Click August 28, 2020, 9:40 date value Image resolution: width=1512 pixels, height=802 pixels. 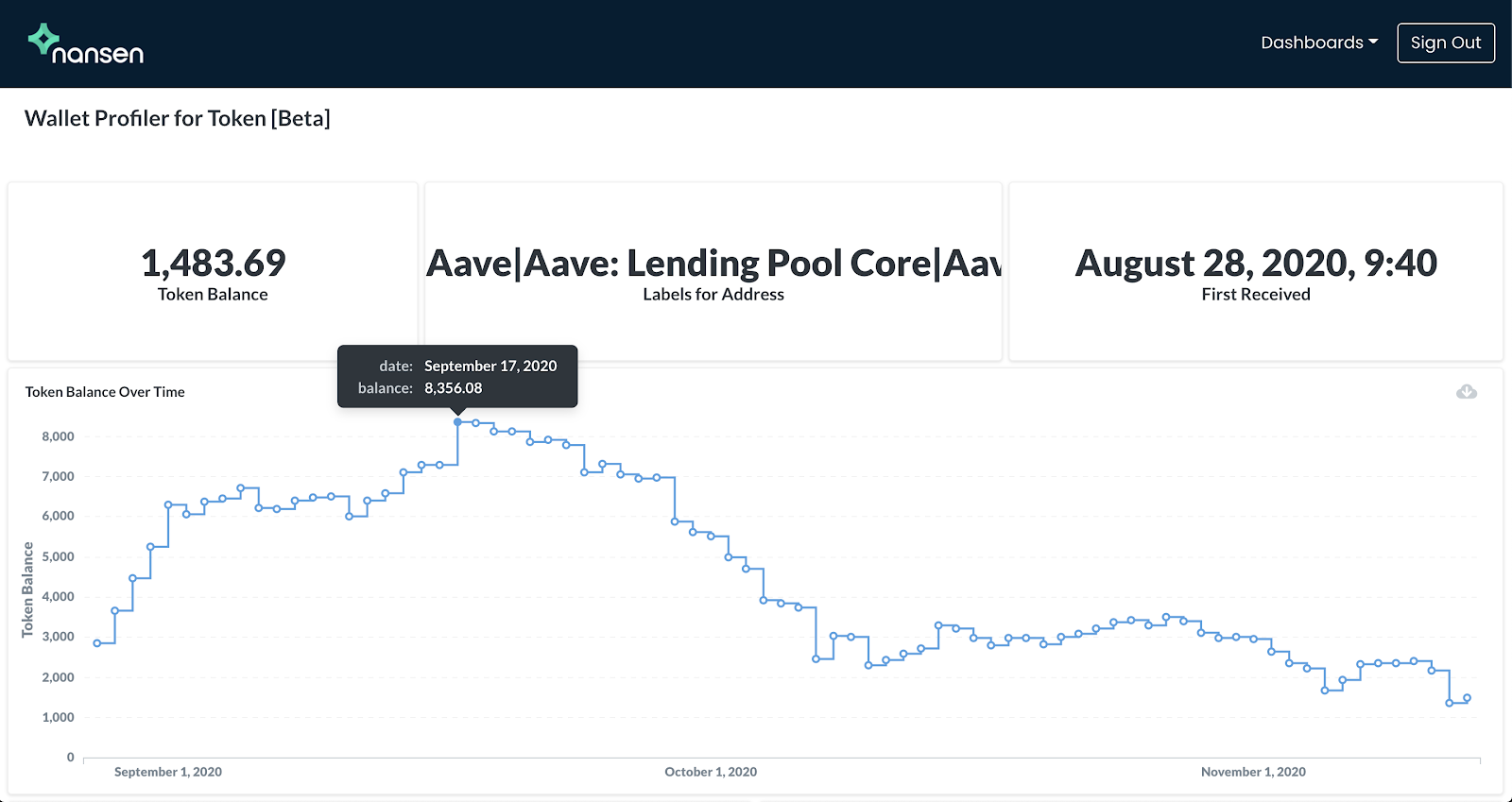(1256, 263)
